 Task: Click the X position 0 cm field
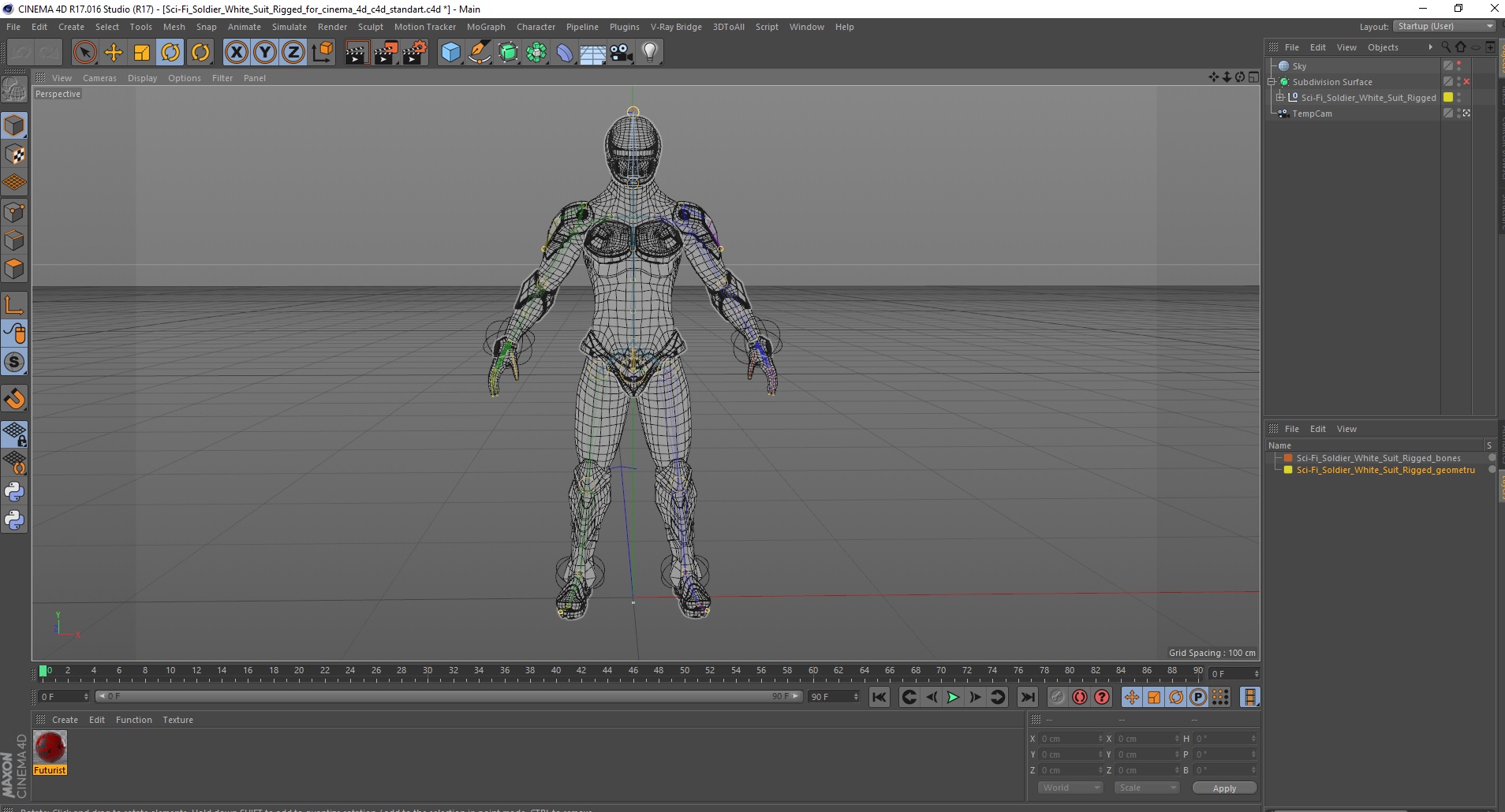(x=1070, y=739)
